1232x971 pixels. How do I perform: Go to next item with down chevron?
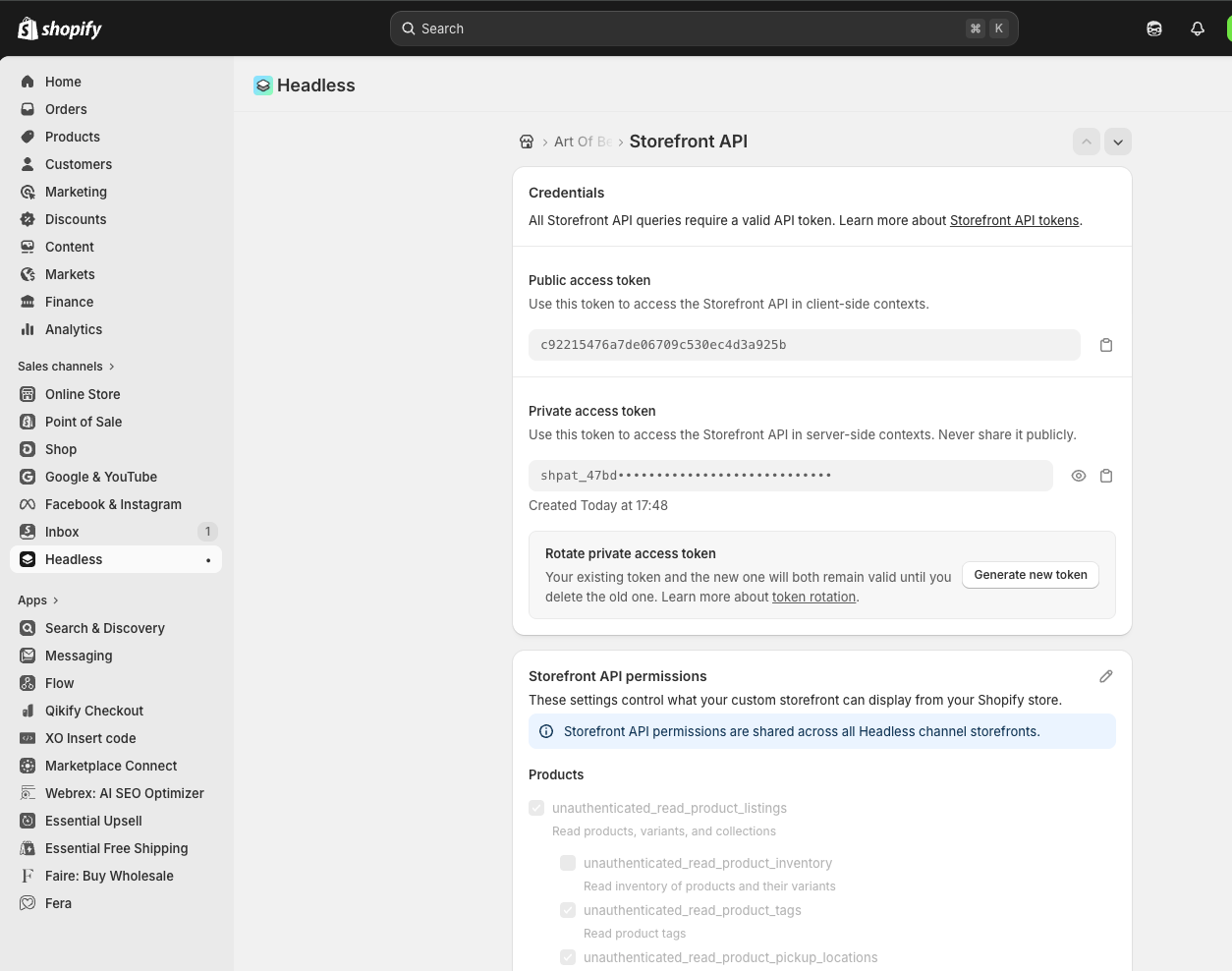1118,142
